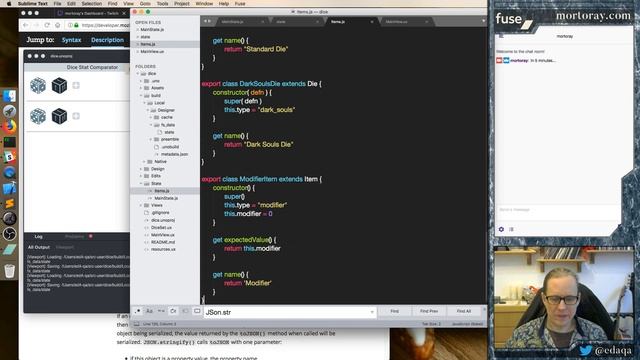The image size is (640, 360).
Task: Close the find panel
Action: click(x=484, y=309)
